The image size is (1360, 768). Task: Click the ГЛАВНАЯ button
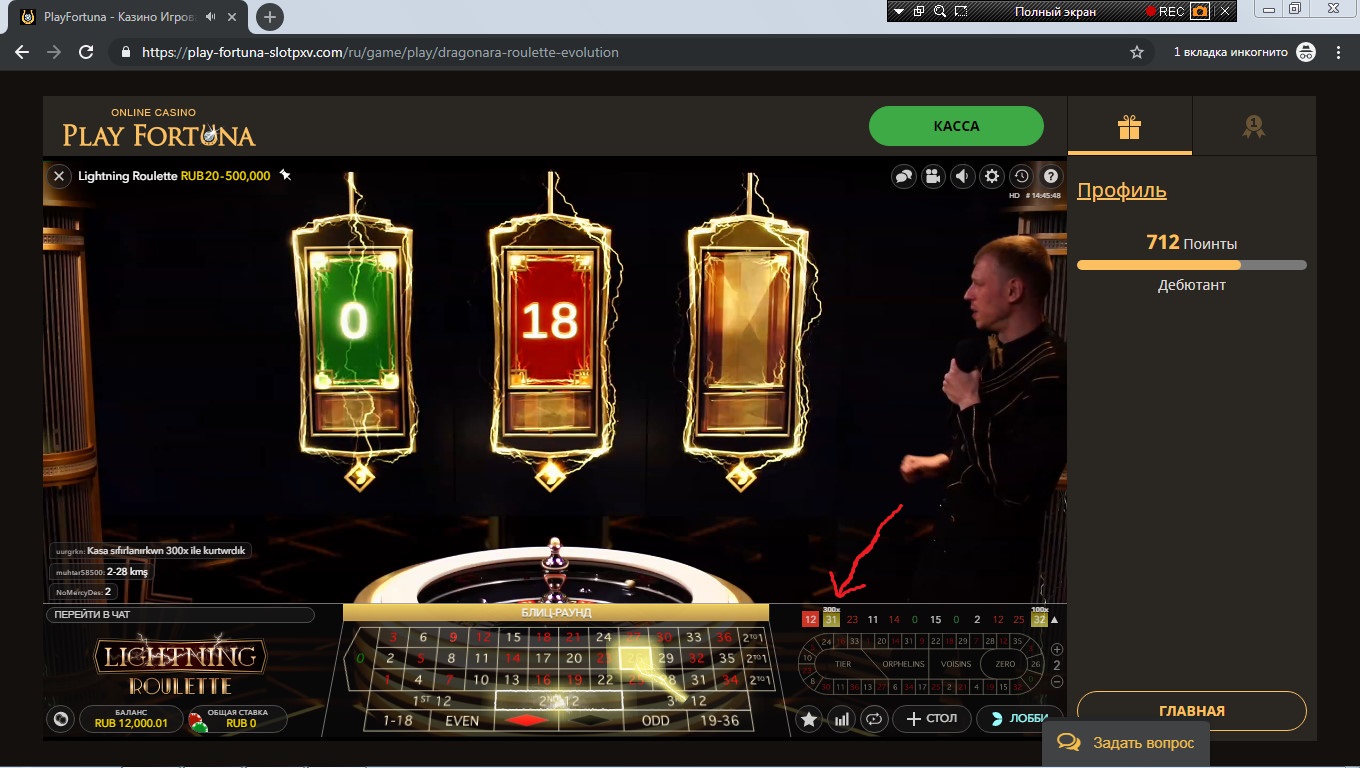pyautogui.click(x=1192, y=711)
